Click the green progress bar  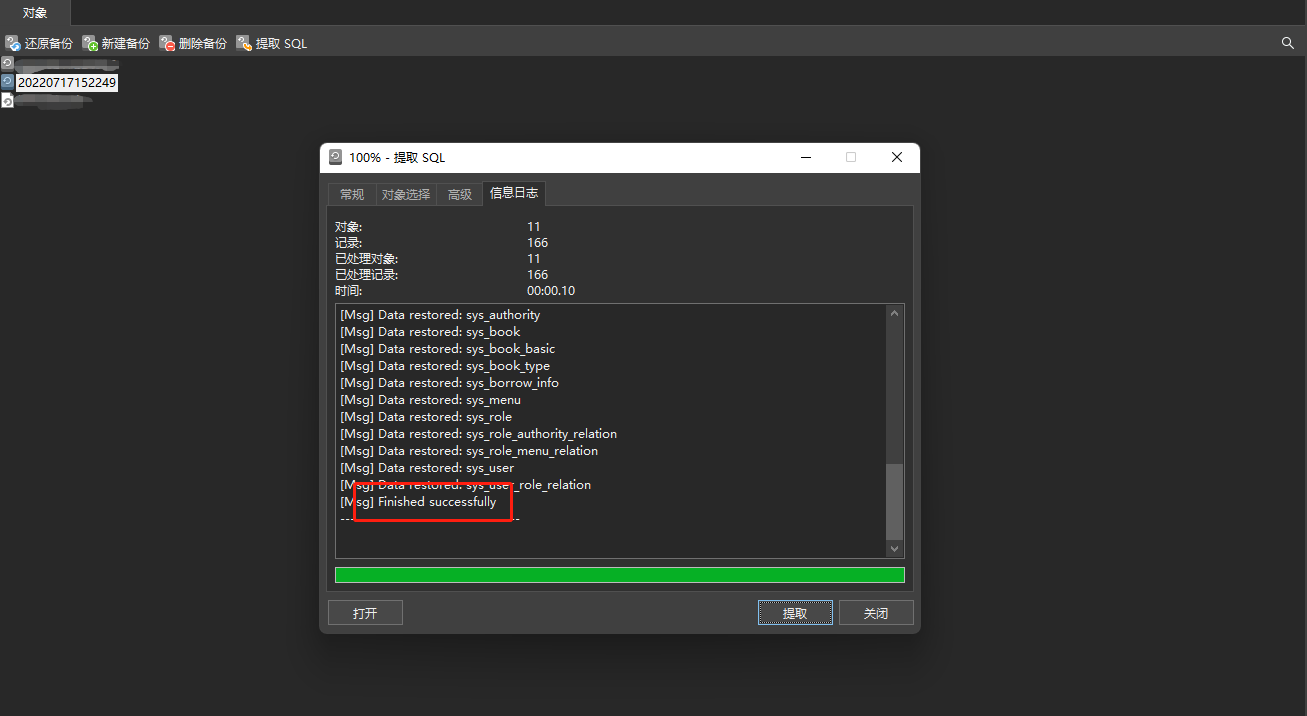[619, 575]
